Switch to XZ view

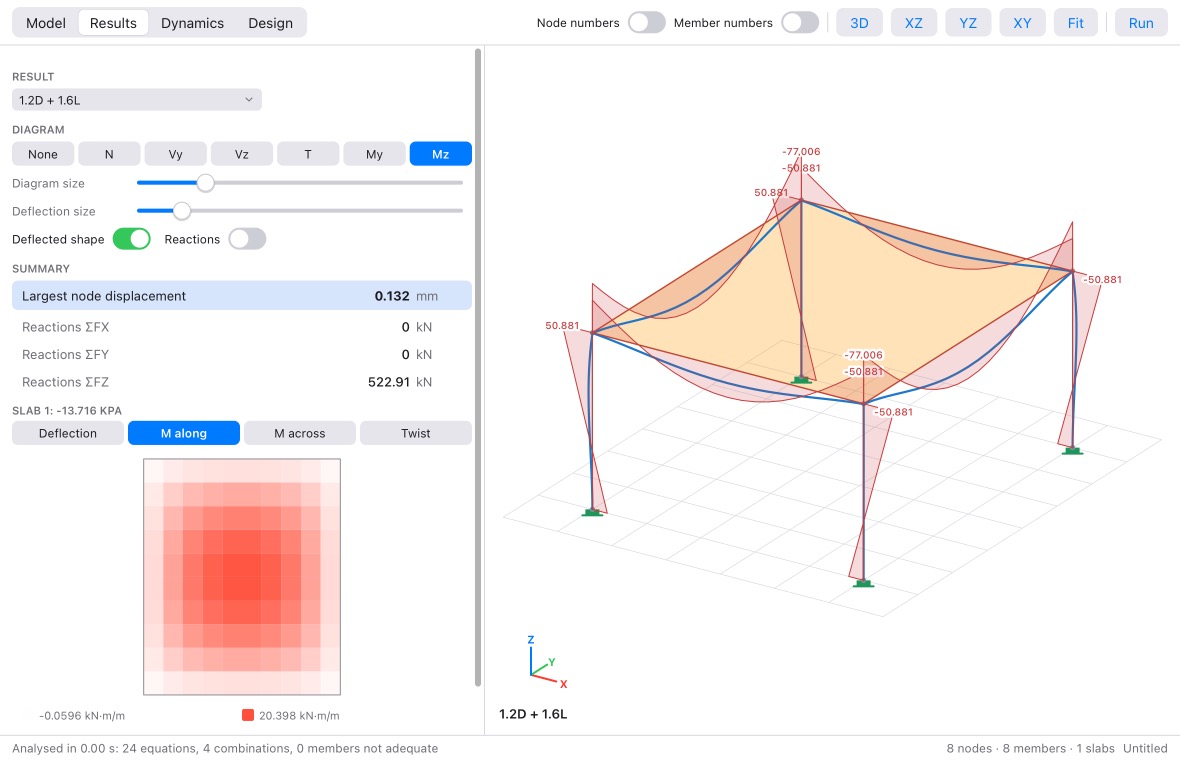[x=914, y=23]
